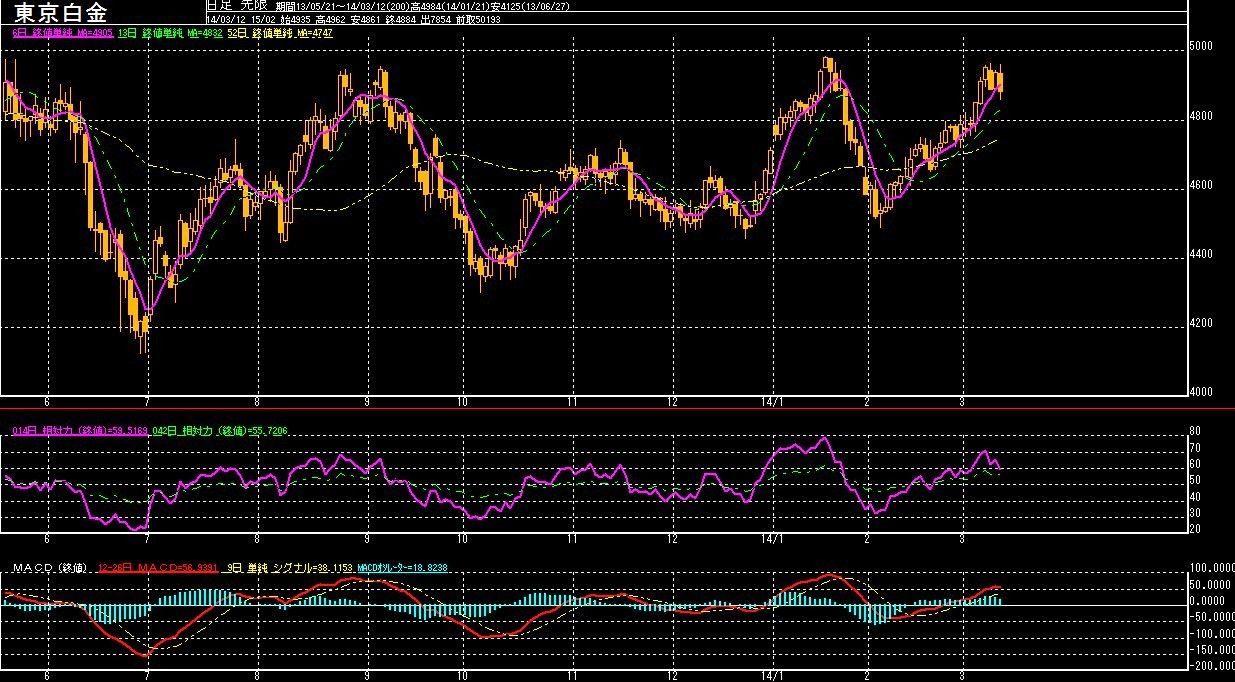Click the open interest 前取50193
Viewport: 1235px width, 682px height.
pos(478,19)
